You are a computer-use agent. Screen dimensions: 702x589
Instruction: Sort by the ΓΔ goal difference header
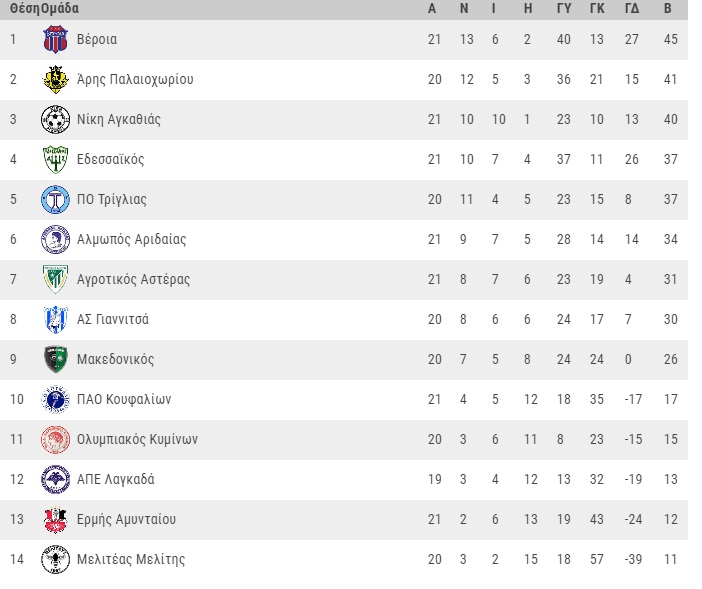632,9
